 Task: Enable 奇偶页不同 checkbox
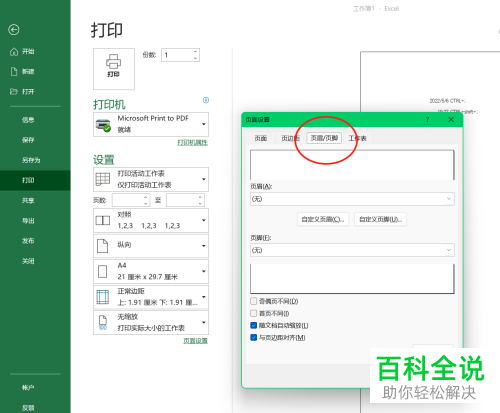coord(254,301)
